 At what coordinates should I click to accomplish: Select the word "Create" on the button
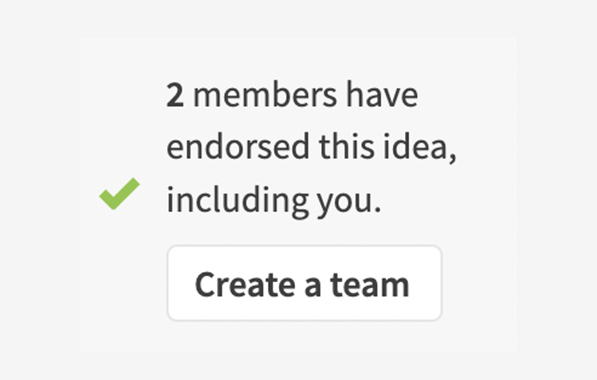pyautogui.click(x=245, y=284)
